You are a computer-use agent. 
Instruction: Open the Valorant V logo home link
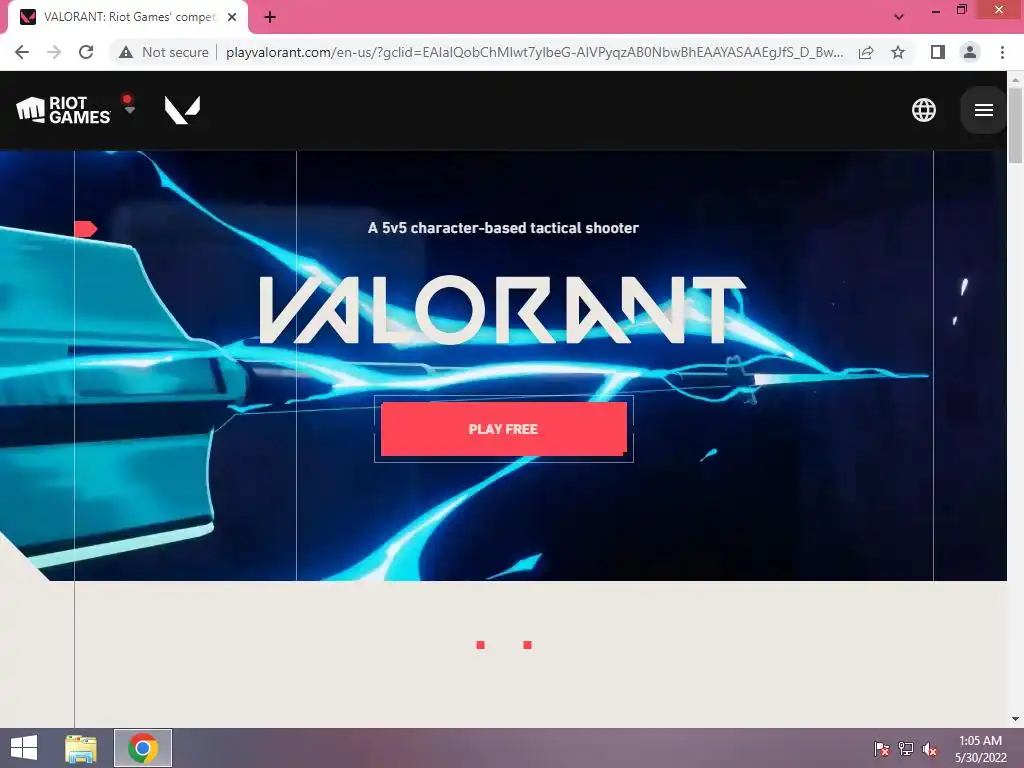[x=182, y=110]
